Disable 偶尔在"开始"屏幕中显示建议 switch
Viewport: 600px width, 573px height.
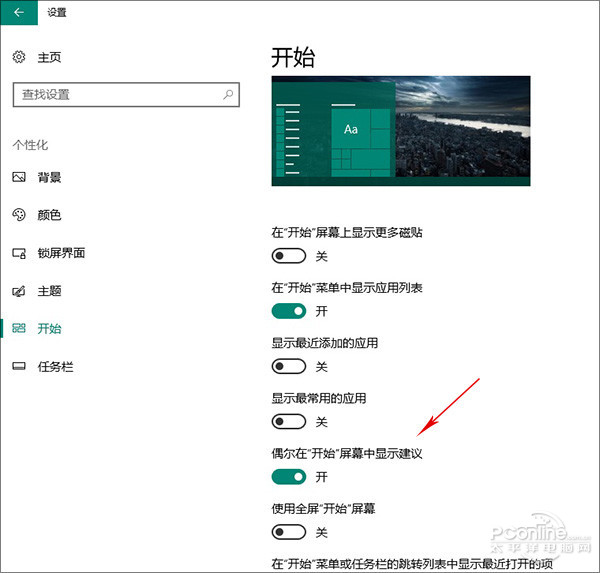(x=289, y=477)
